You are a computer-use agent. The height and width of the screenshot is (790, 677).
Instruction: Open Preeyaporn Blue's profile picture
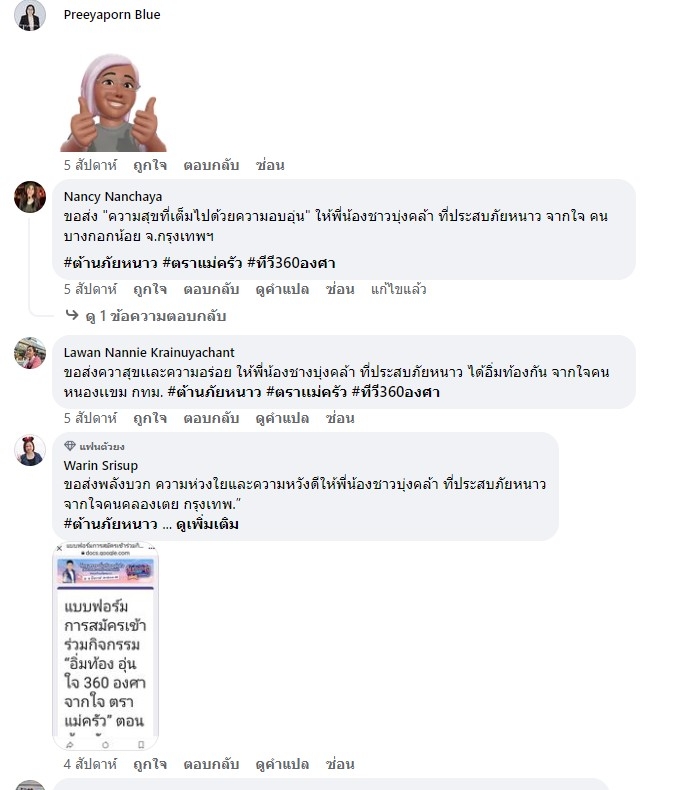pyautogui.click(x=30, y=15)
